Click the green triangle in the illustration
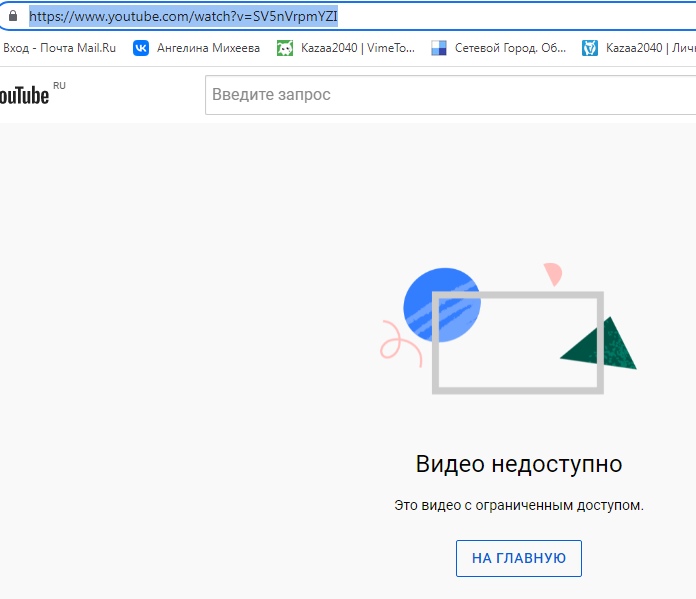 point(604,347)
